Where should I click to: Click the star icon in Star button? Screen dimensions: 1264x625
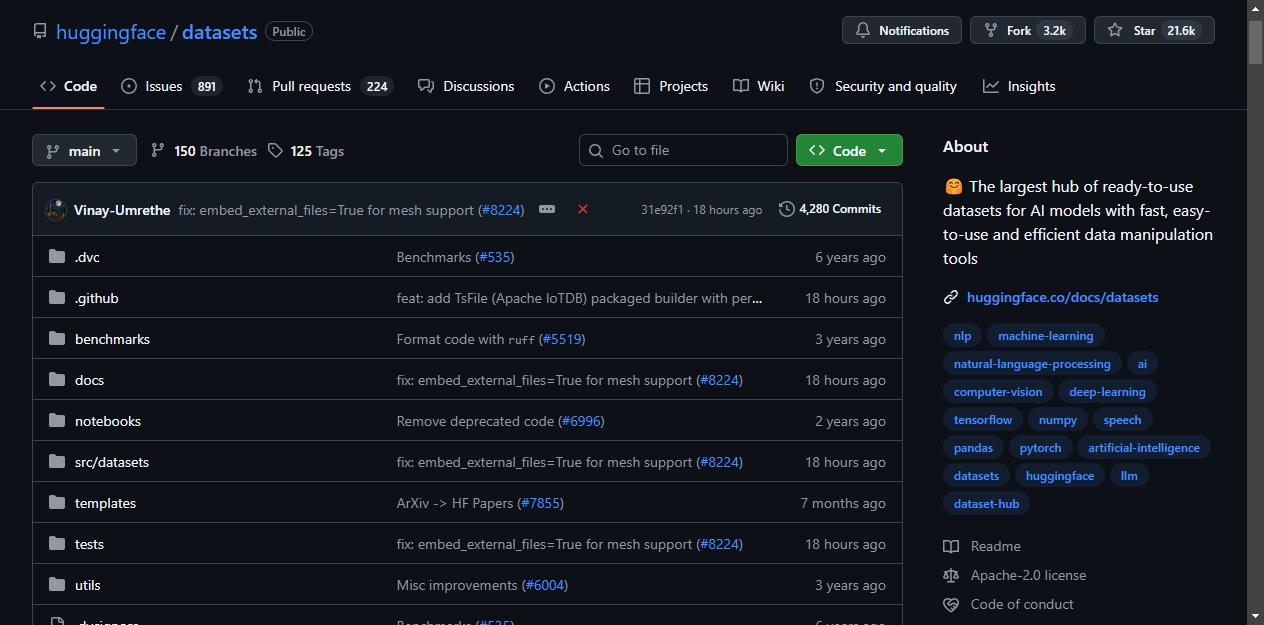[1115, 31]
